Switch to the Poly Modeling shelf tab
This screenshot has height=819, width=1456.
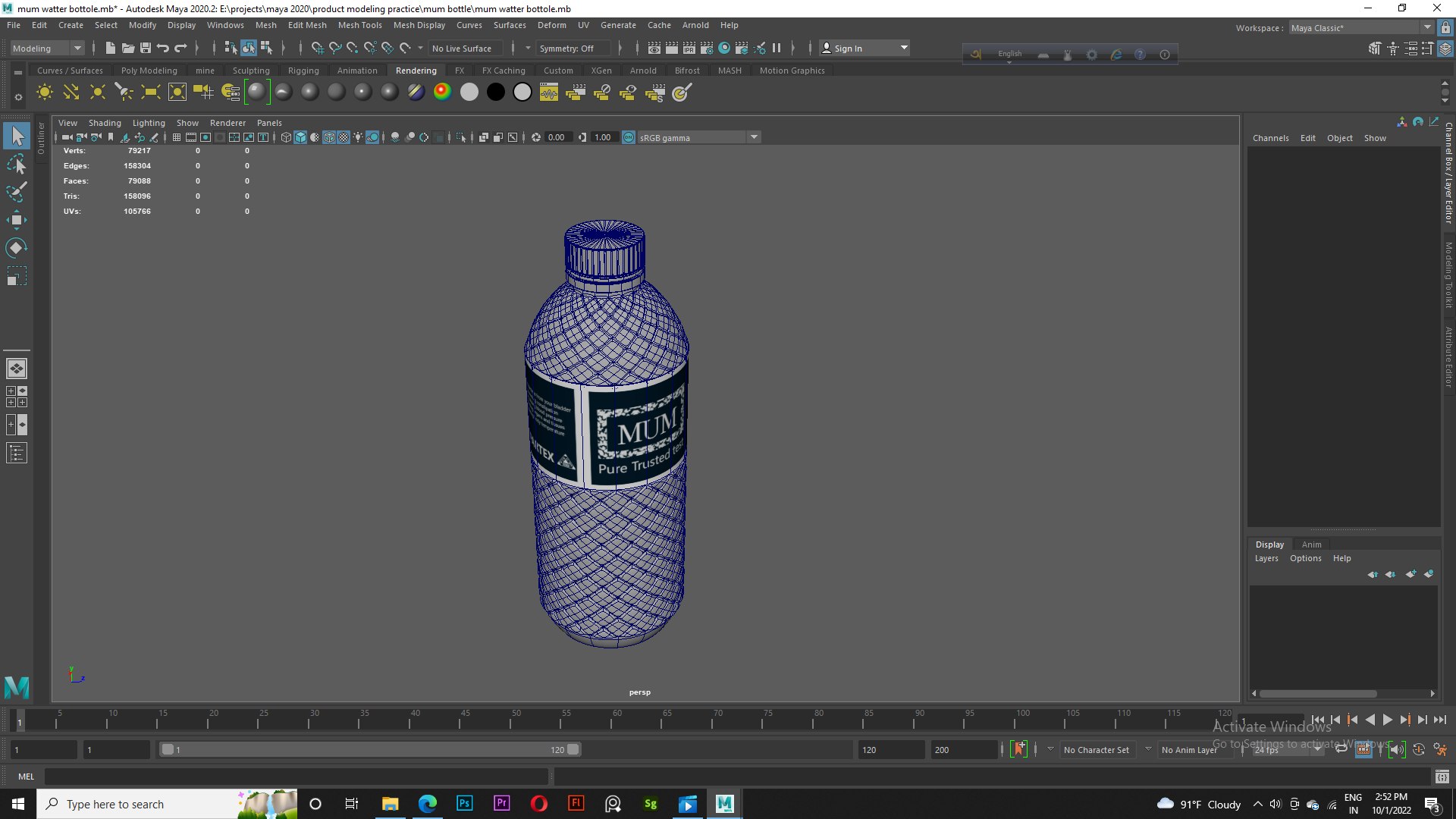click(149, 71)
